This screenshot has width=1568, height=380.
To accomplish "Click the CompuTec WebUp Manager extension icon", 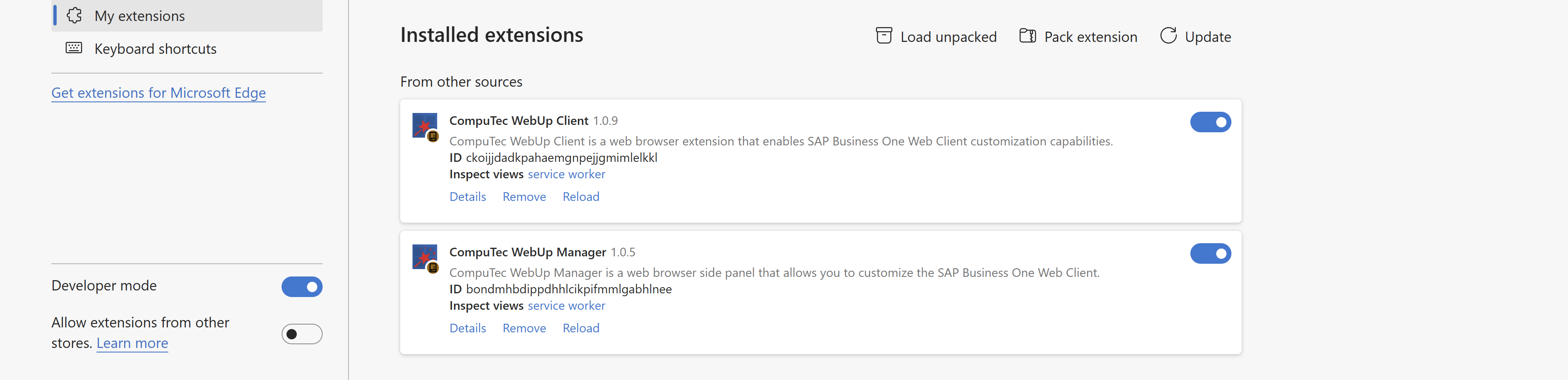I will 425,258.
